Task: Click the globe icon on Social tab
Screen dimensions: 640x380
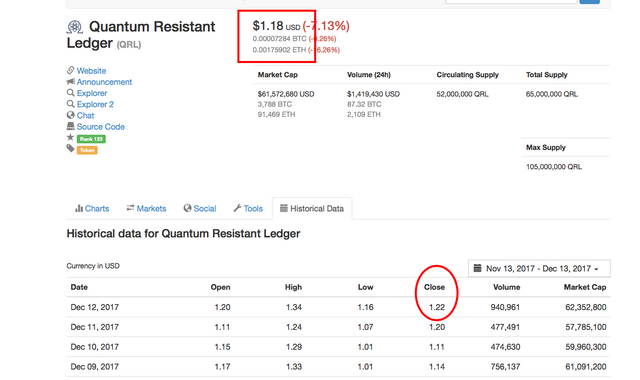Action: click(x=187, y=208)
